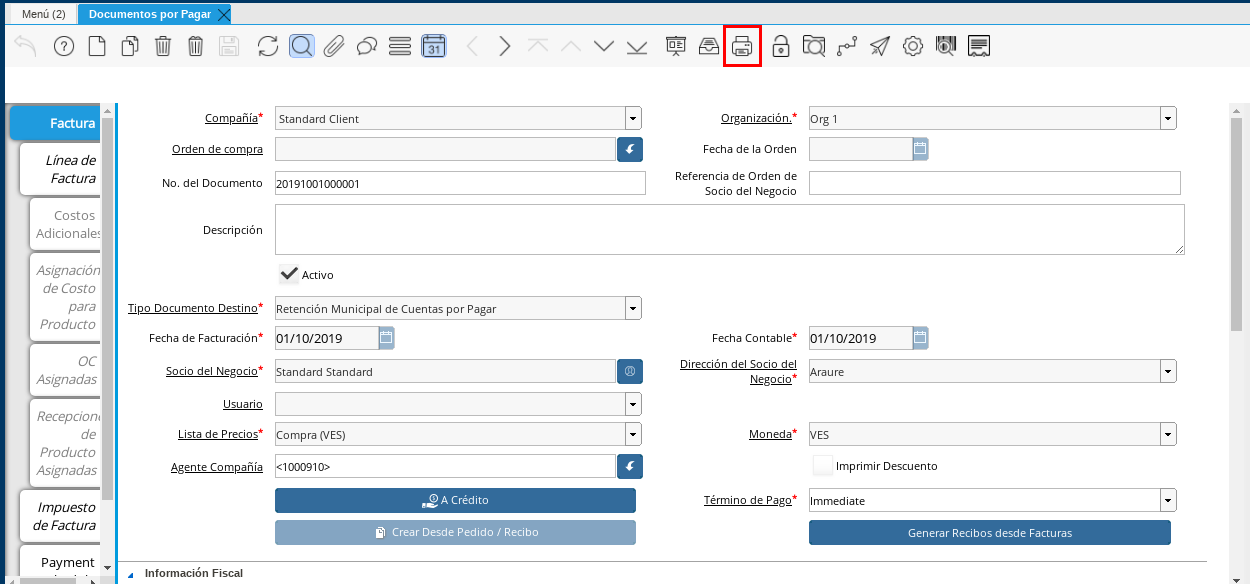Click the first trash delete icon
This screenshot has height=584, width=1250.
tap(163, 46)
